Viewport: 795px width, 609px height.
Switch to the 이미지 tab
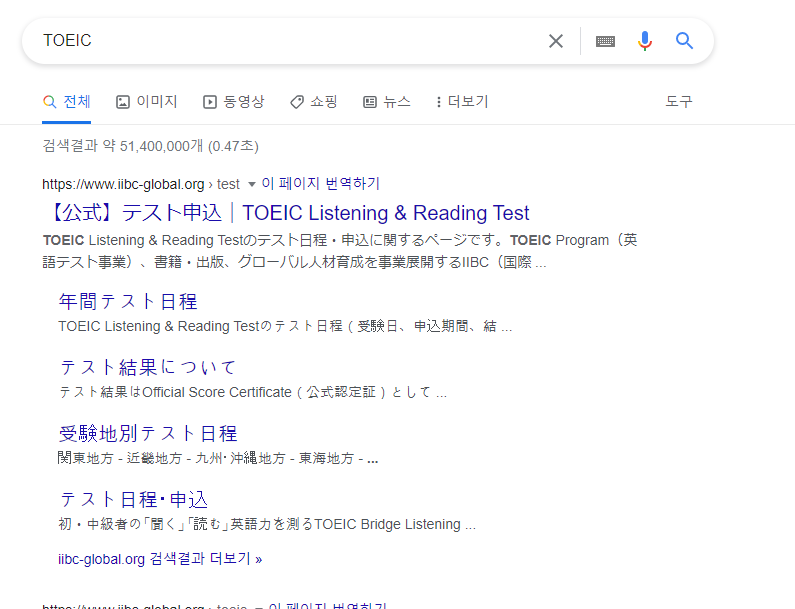click(x=147, y=102)
